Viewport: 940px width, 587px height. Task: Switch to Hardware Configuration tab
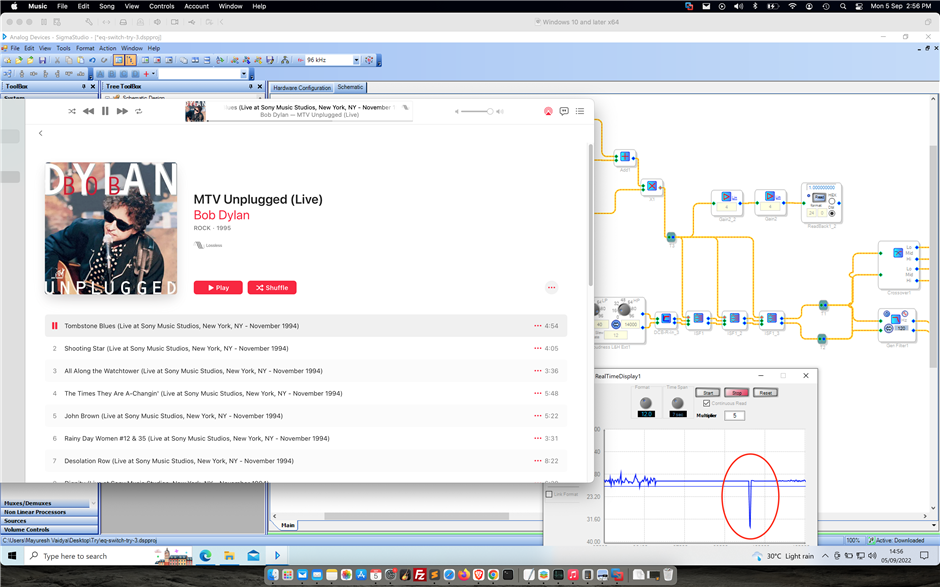(x=302, y=88)
